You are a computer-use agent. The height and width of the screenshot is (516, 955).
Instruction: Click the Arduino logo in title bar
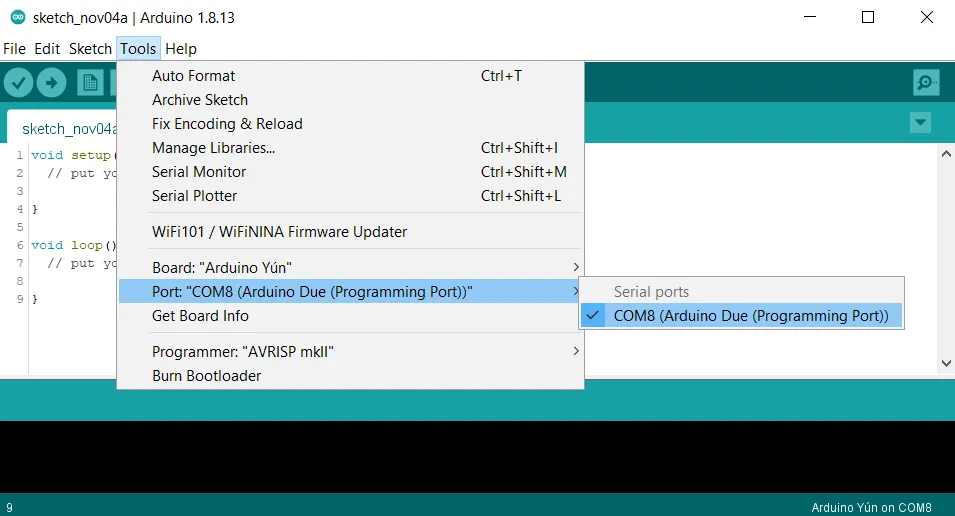17,17
